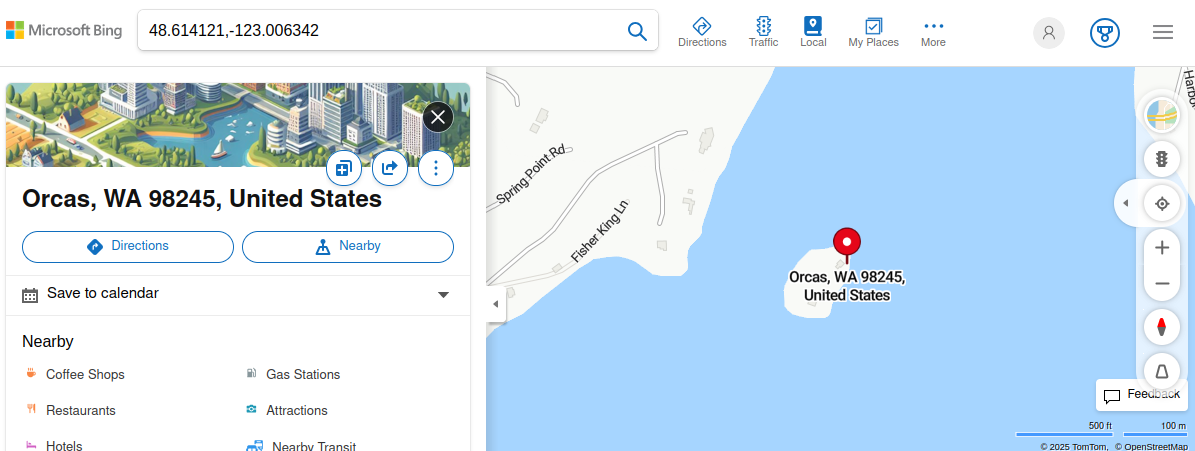Click the Orcas map pin label text
1195x451 pixels.
[847, 286]
